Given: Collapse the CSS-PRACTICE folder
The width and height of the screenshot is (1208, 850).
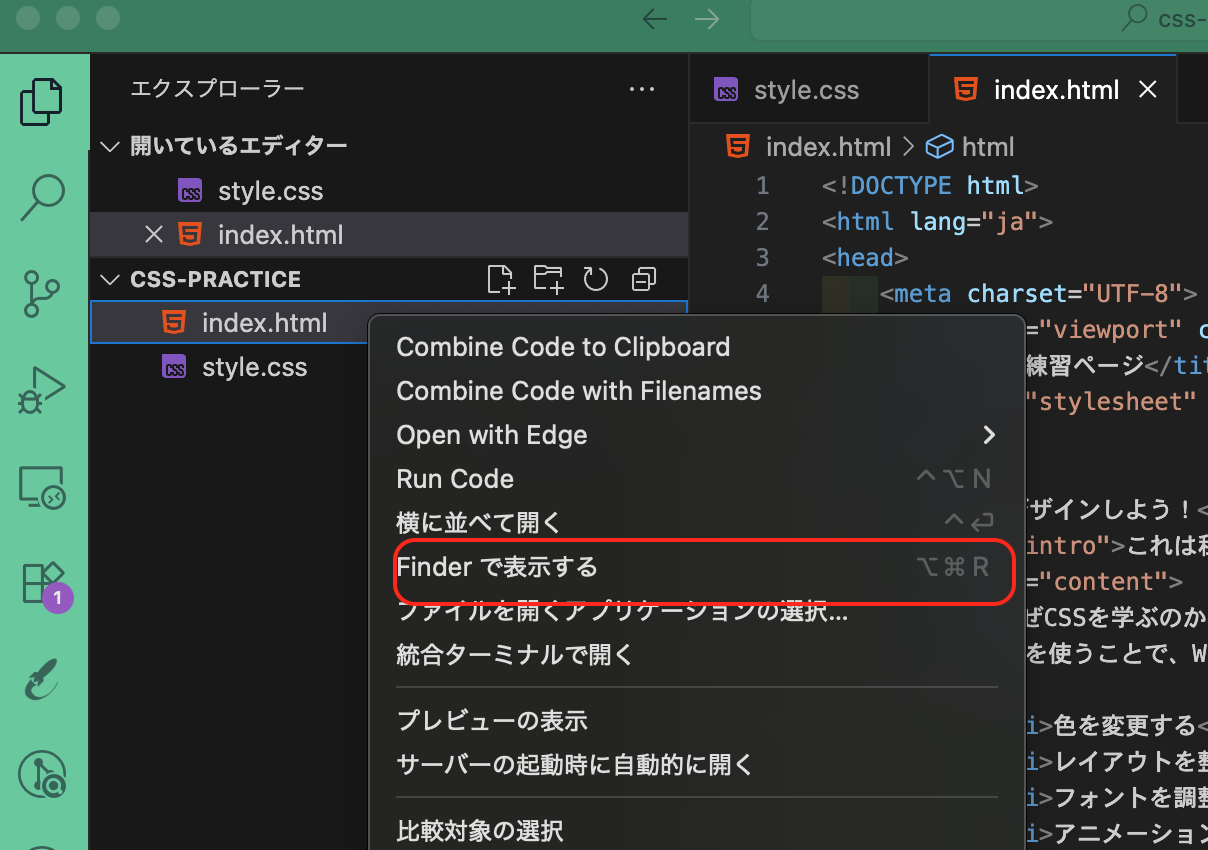Looking at the screenshot, I should point(110,280).
